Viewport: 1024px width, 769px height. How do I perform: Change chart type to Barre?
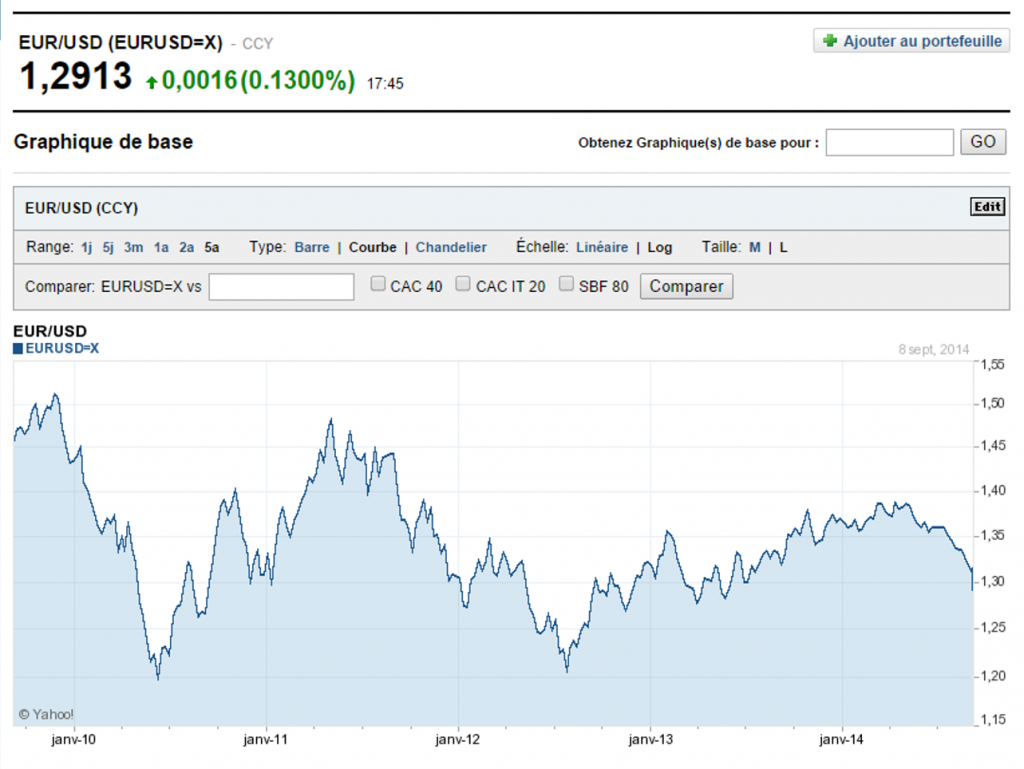coord(312,247)
